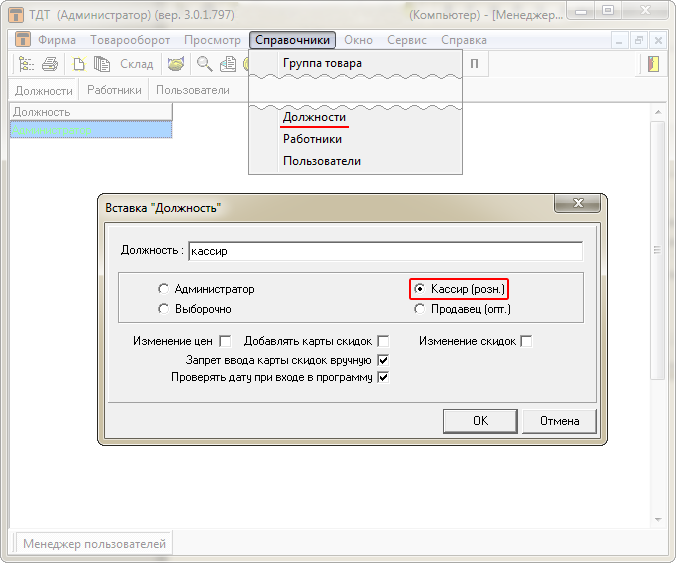Click the document report icon beside magnifier
The height and width of the screenshot is (563, 676).
[x=227, y=64]
